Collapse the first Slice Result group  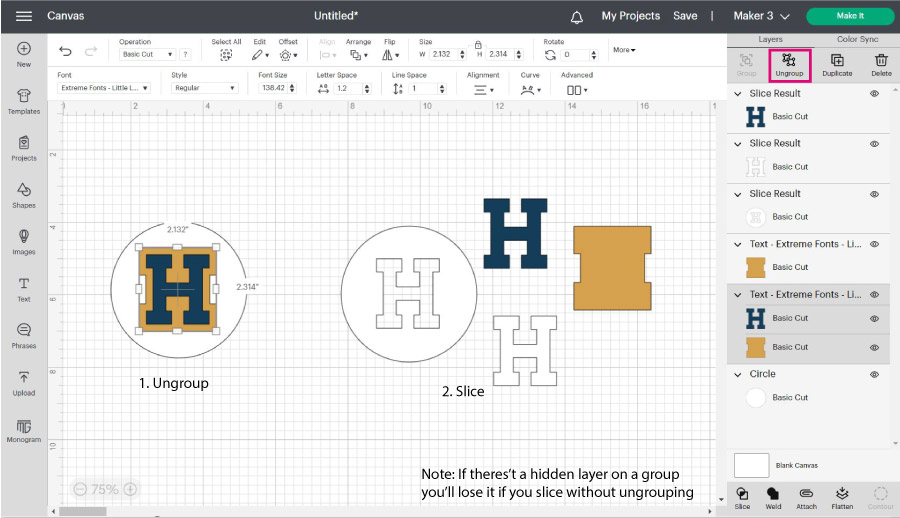tap(738, 94)
